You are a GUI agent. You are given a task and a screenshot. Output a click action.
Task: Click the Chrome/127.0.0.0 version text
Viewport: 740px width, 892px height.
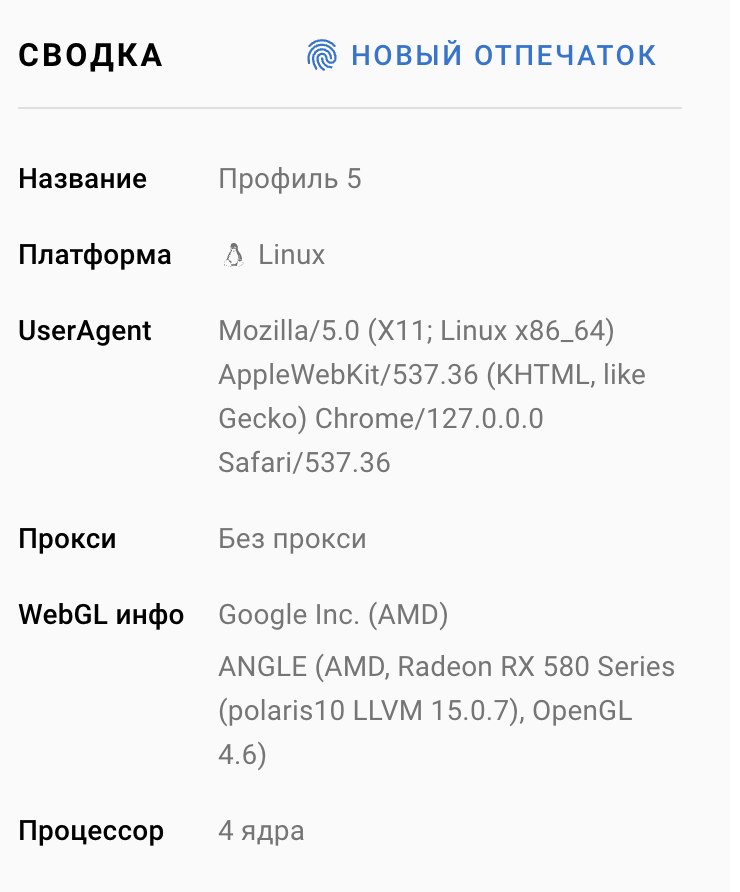pos(429,419)
